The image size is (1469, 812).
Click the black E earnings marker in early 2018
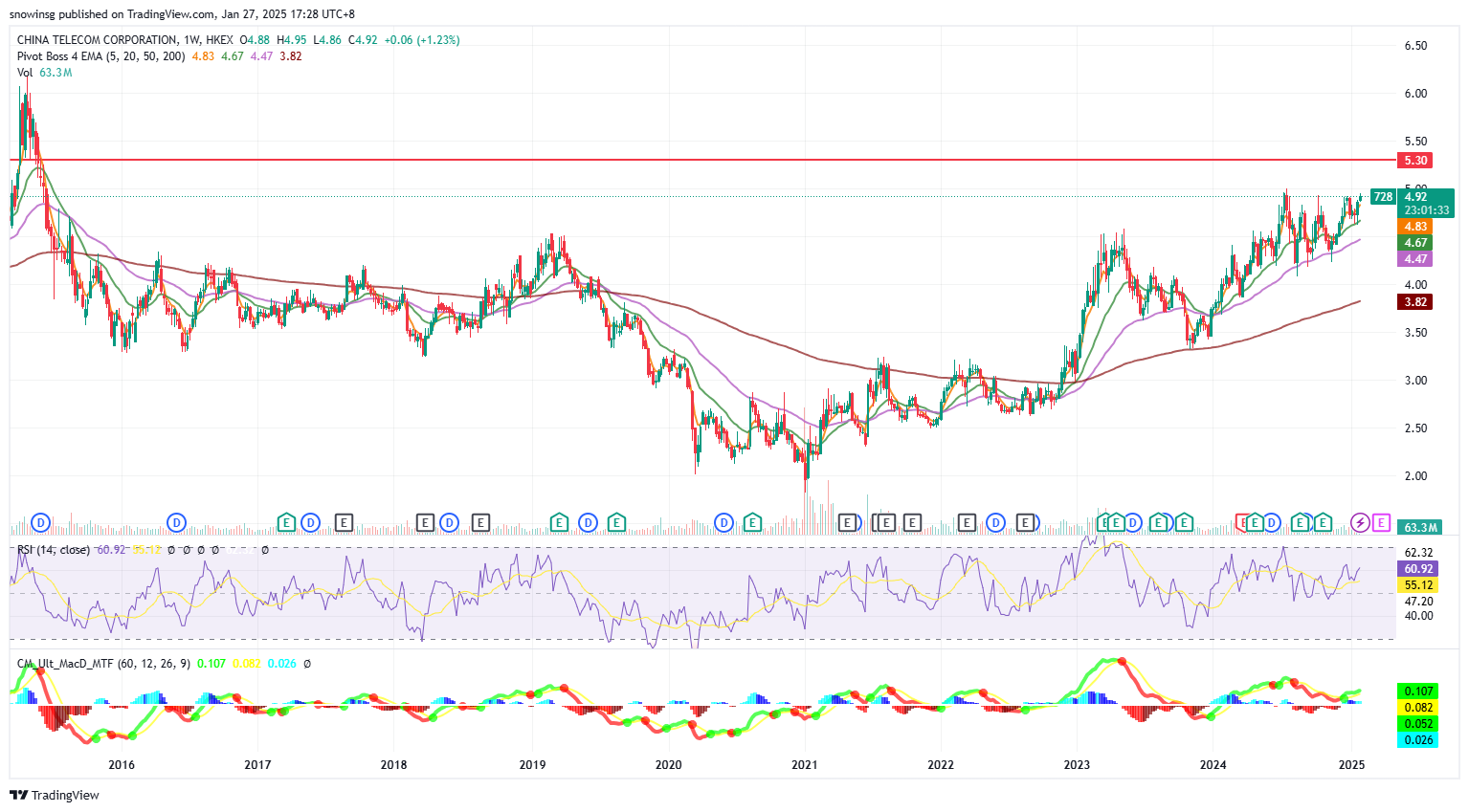[425, 522]
